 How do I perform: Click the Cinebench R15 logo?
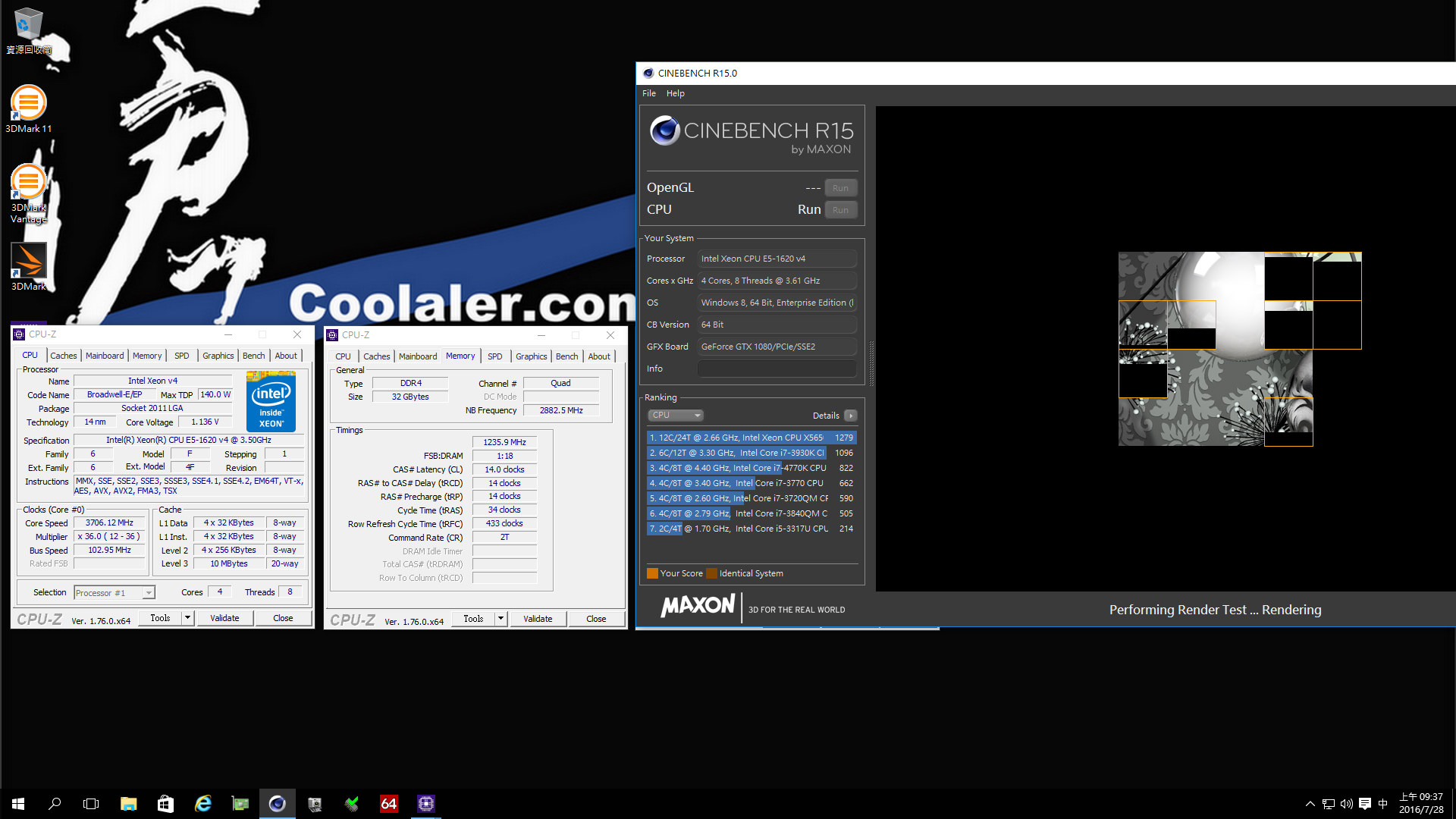point(752,136)
